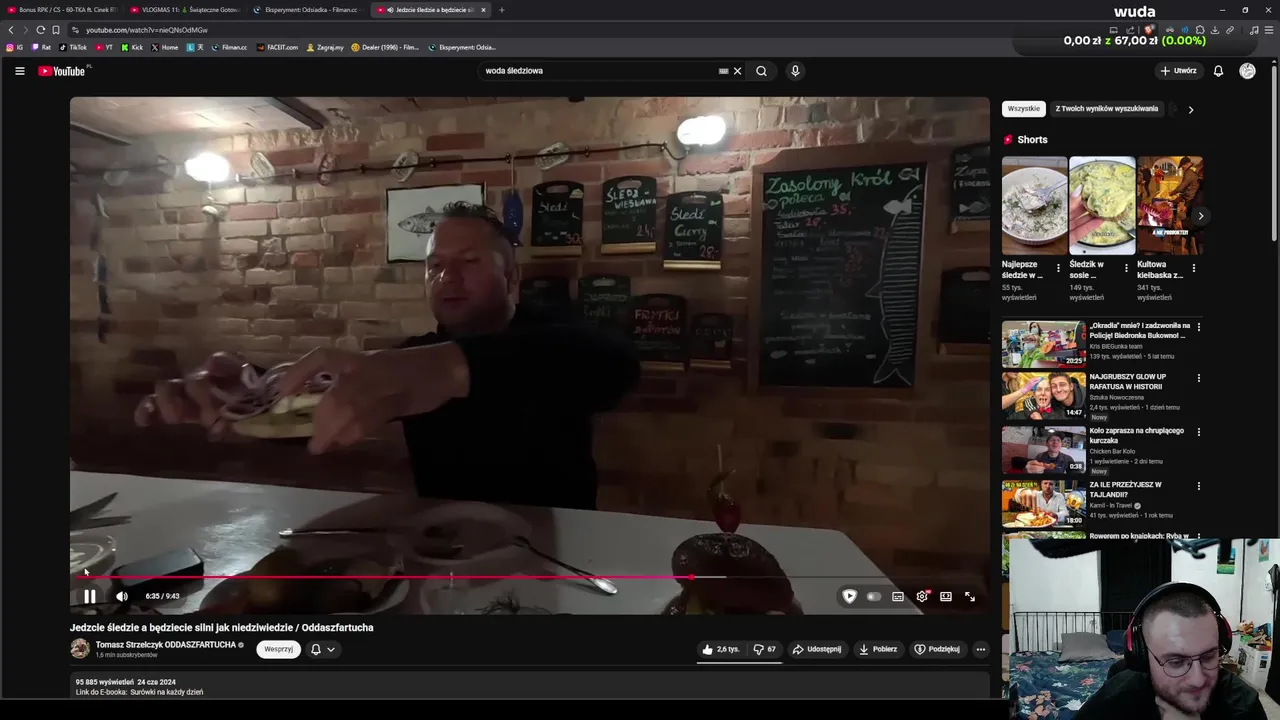Show more Shorts with the right arrow
Image resolution: width=1280 pixels, height=720 pixels.
1200,216
